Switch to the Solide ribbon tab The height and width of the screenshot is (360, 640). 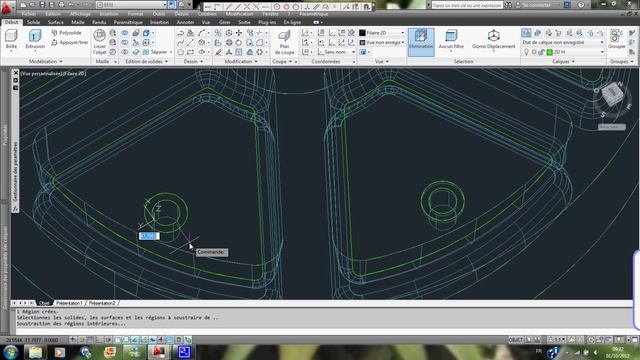click(x=33, y=22)
